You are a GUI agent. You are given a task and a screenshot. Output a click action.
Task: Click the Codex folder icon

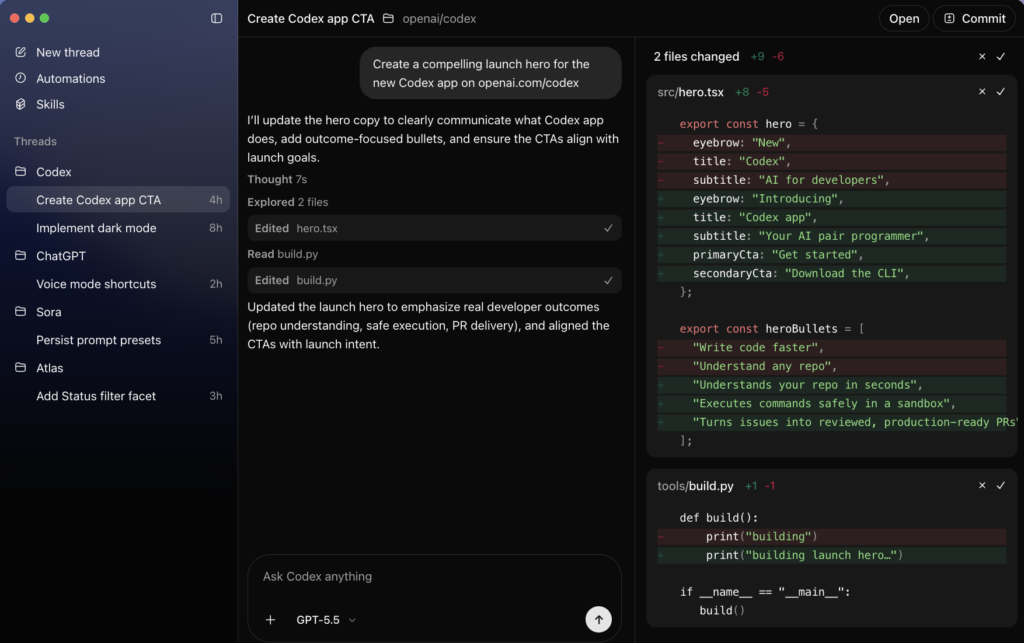click(21, 172)
